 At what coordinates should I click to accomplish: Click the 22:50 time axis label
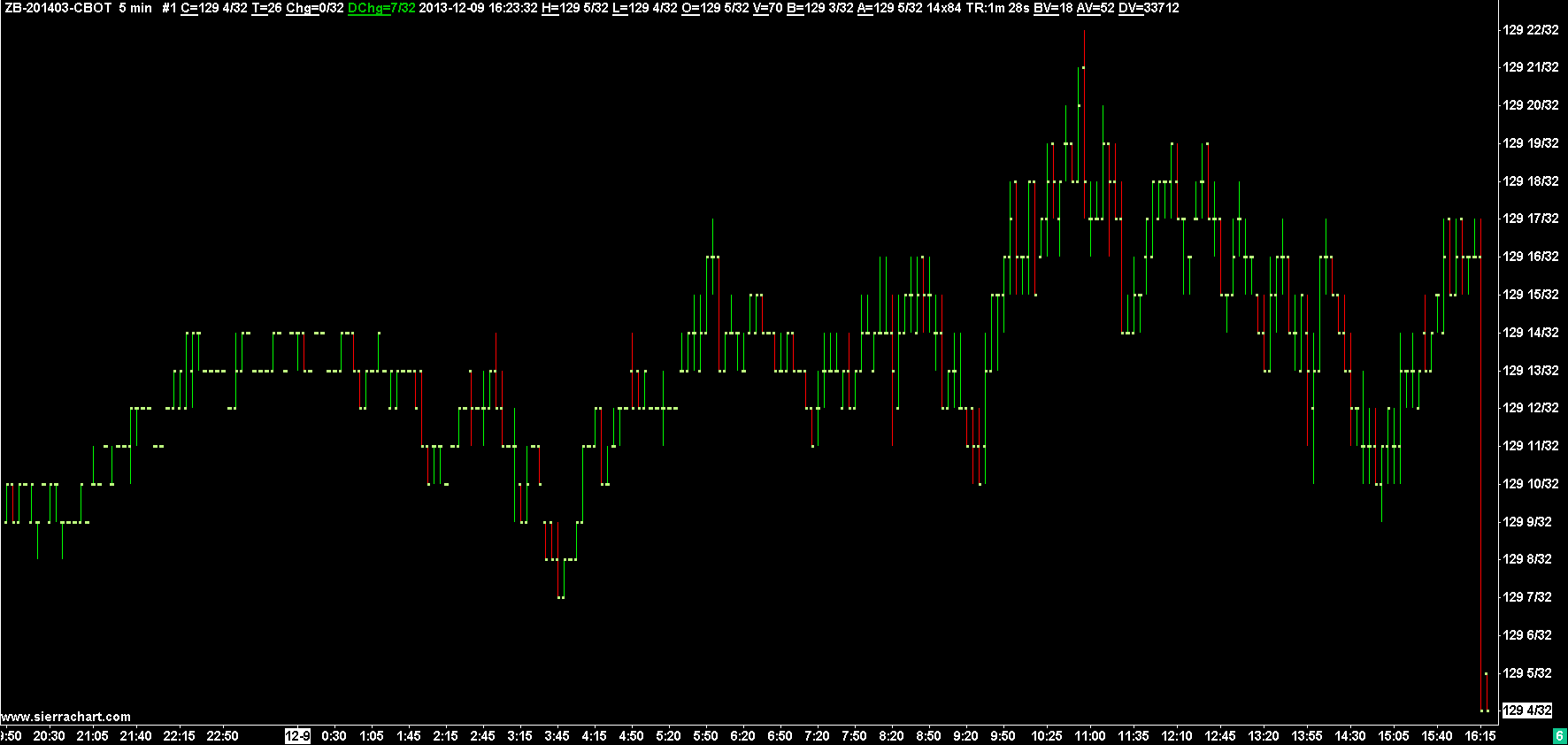click(x=222, y=736)
